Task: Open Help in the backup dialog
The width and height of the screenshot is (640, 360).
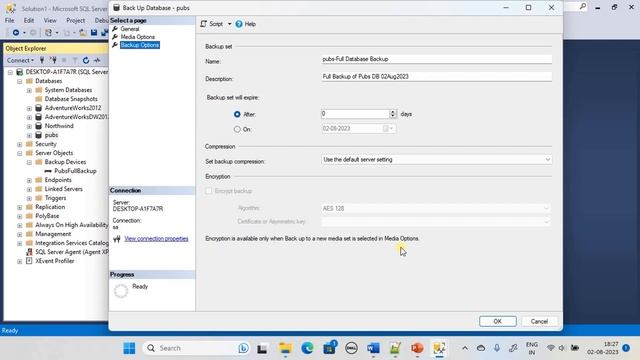Action: click(245, 24)
